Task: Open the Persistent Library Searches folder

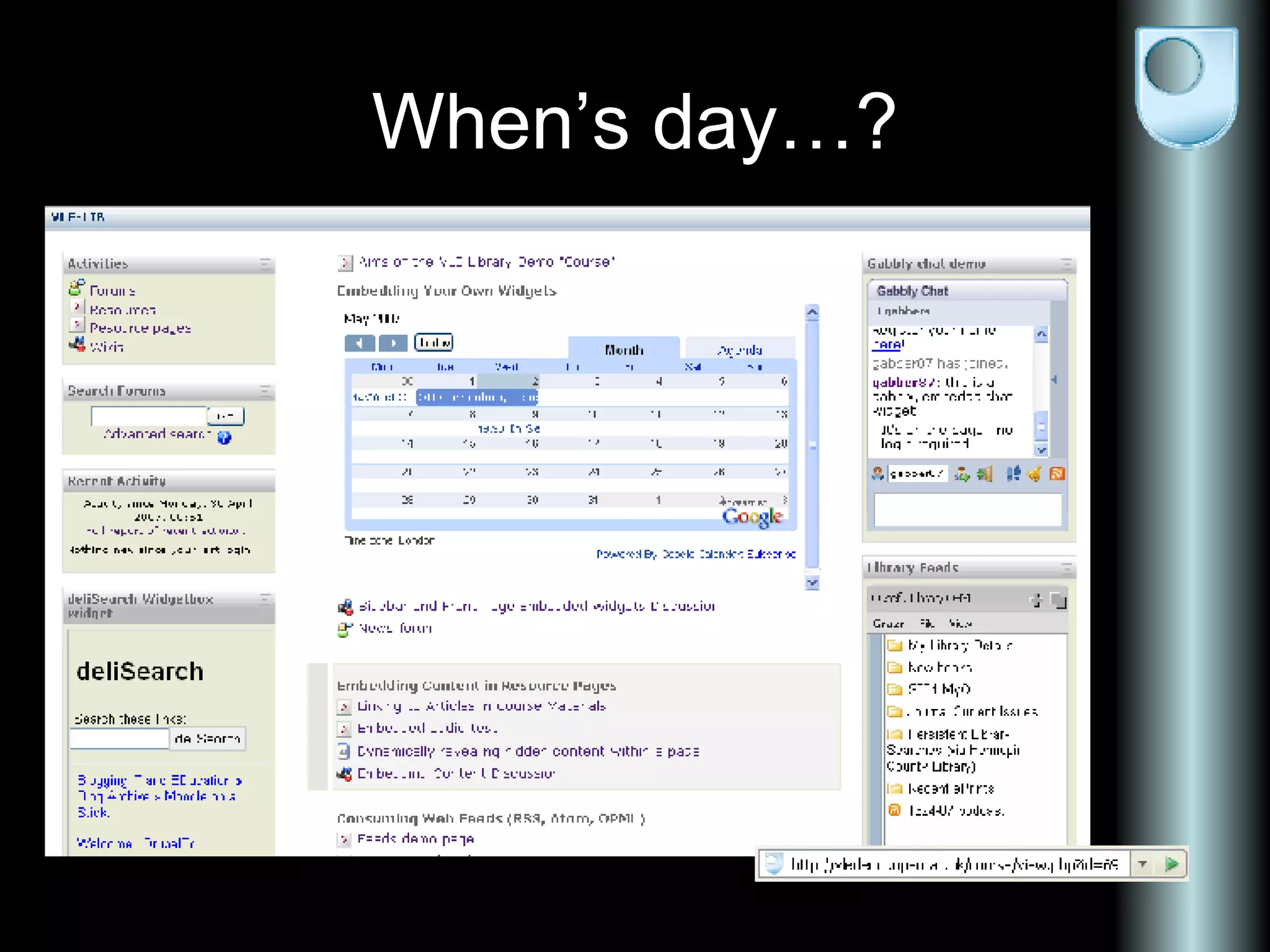Action: click(954, 750)
